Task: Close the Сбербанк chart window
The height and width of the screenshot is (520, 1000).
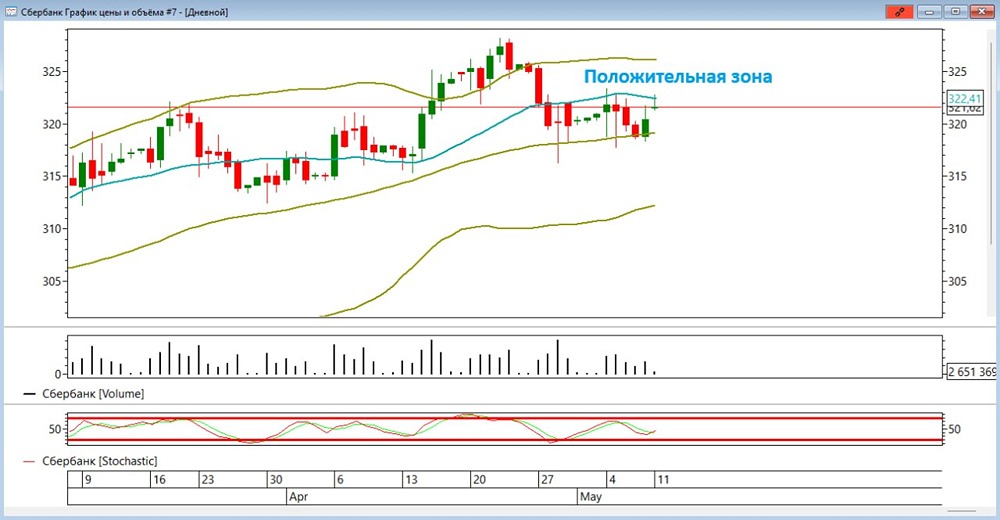Action: (982, 11)
